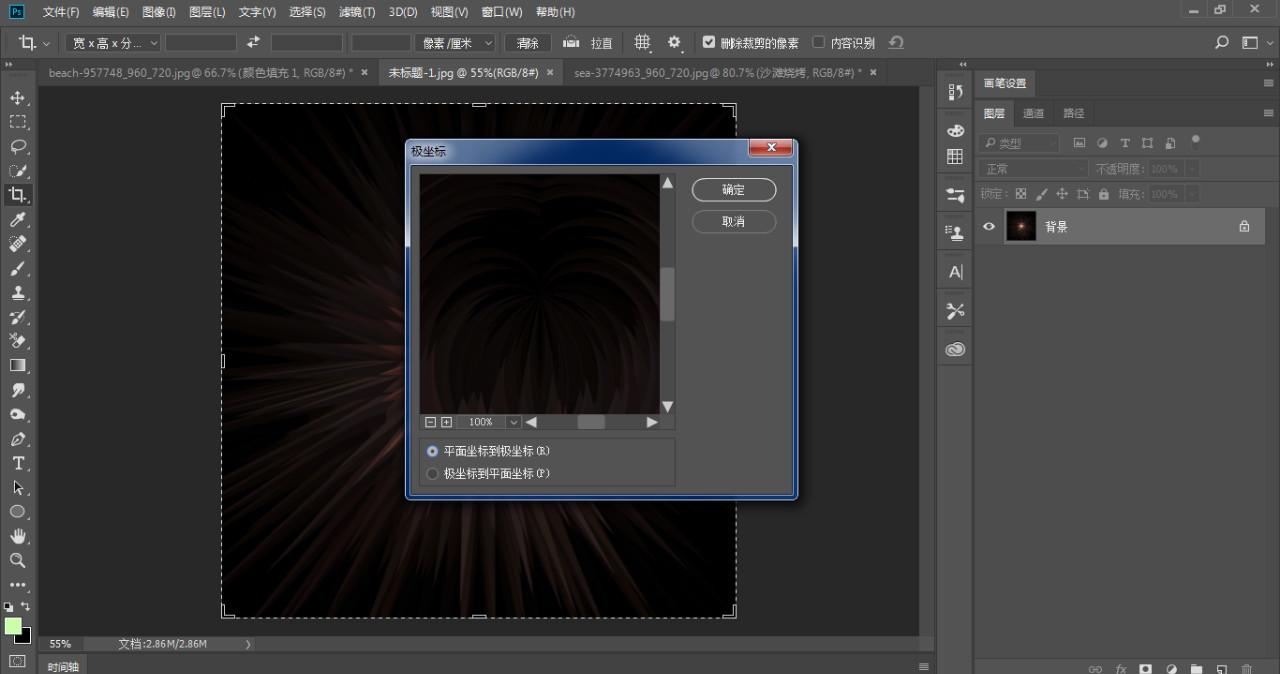
Task: Open the 100% preview zoom dropdown
Action: click(x=513, y=422)
